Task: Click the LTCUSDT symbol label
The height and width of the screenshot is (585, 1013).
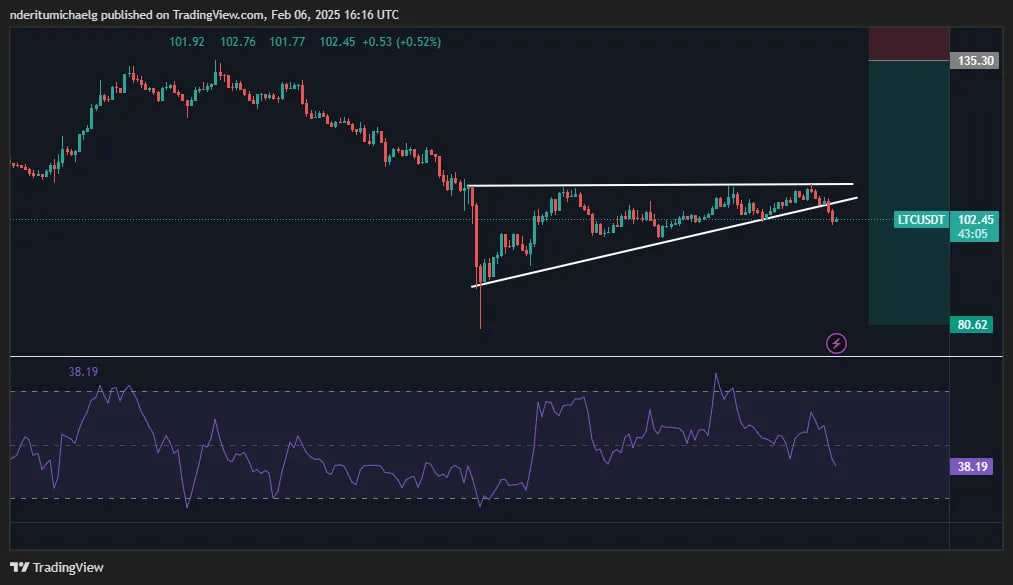Action: 921,219
